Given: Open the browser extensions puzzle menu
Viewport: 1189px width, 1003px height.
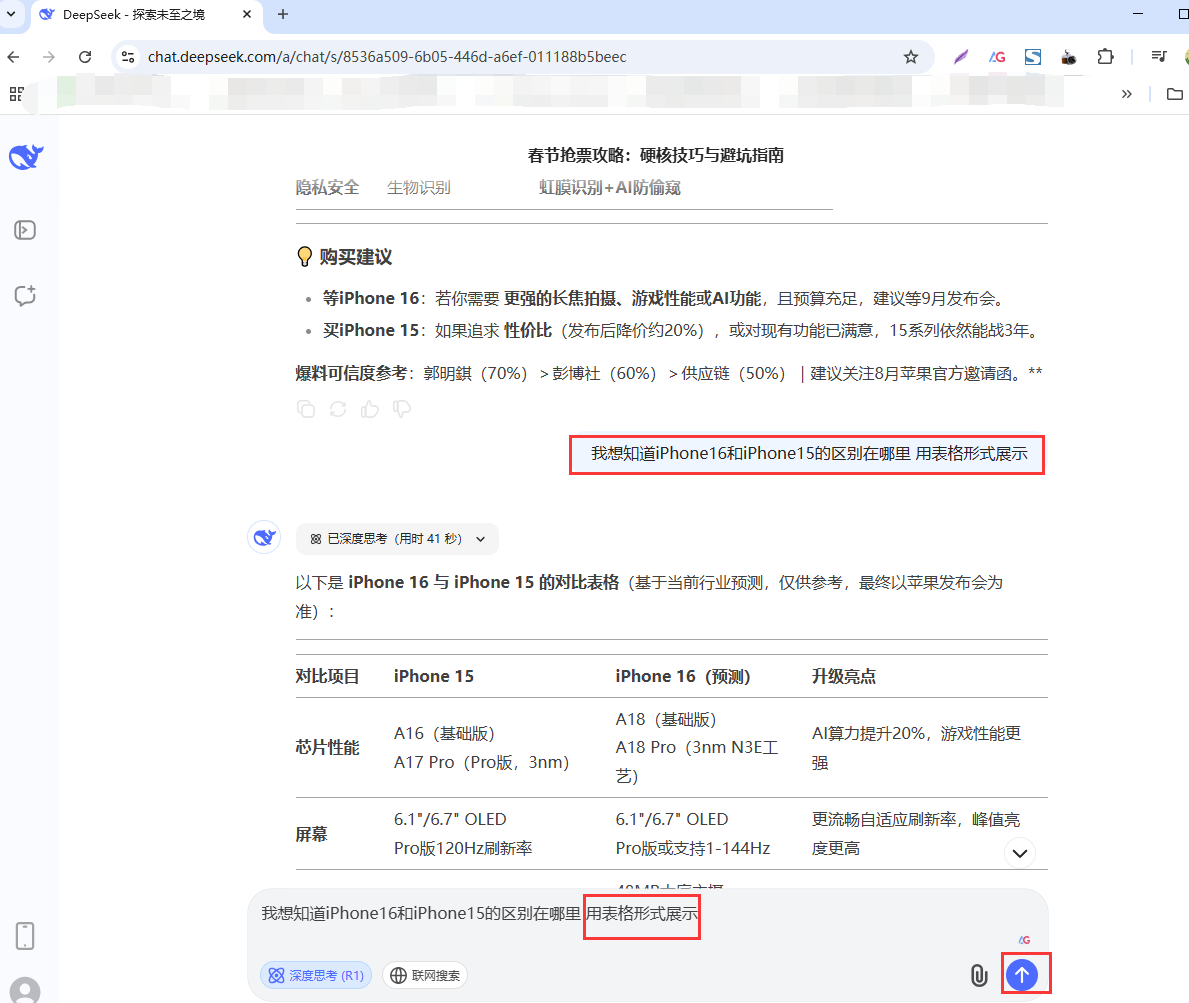Looking at the screenshot, I should (1106, 57).
